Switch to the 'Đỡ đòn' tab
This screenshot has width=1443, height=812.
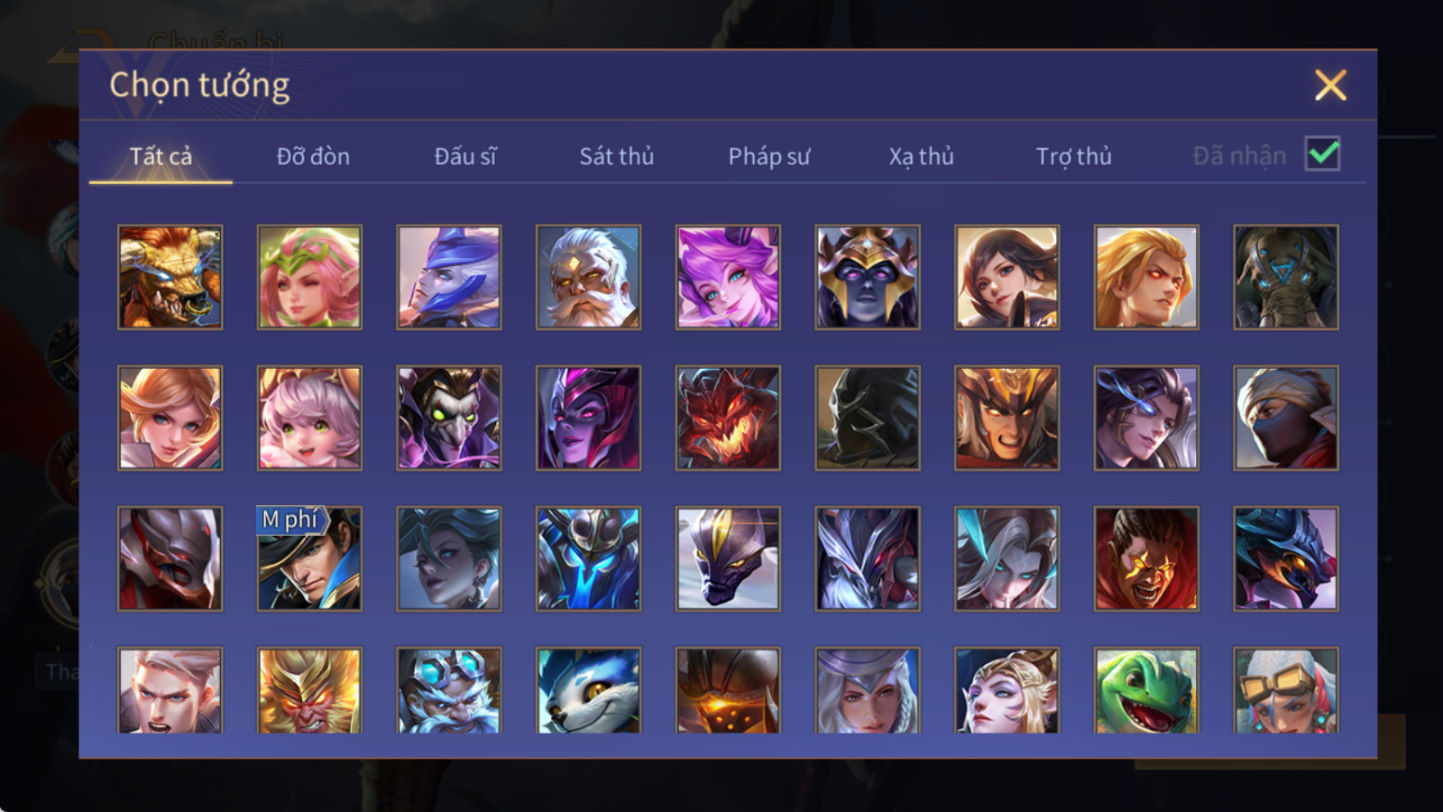click(313, 156)
